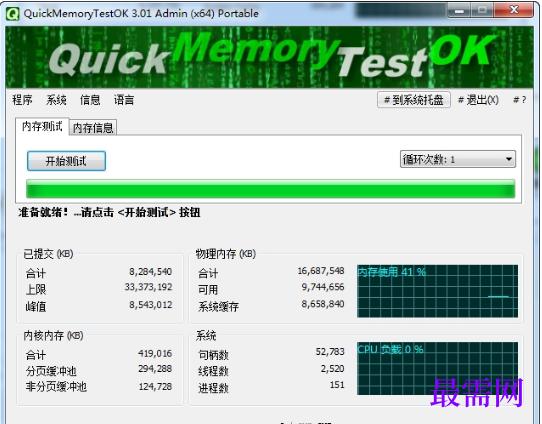The width and height of the screenshot is (542, 424).
Task: Switch to the 内存测试 tab
Action: click(42, 126)
